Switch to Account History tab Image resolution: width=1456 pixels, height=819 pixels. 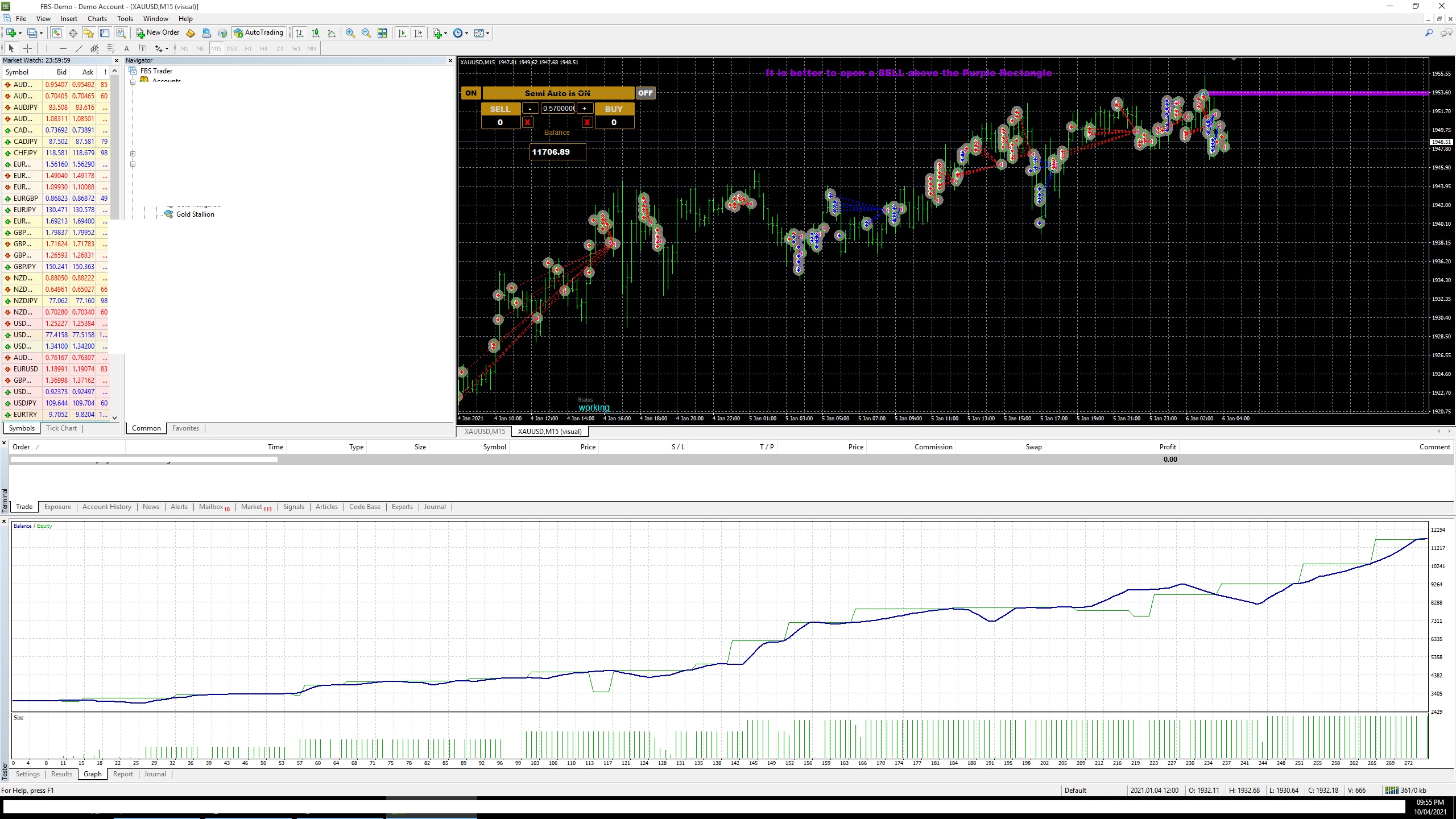106,507
